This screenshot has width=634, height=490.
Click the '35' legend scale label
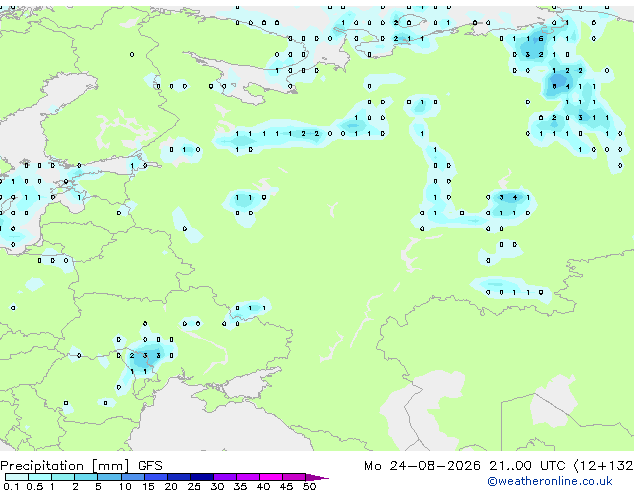[x=240, y=486]
